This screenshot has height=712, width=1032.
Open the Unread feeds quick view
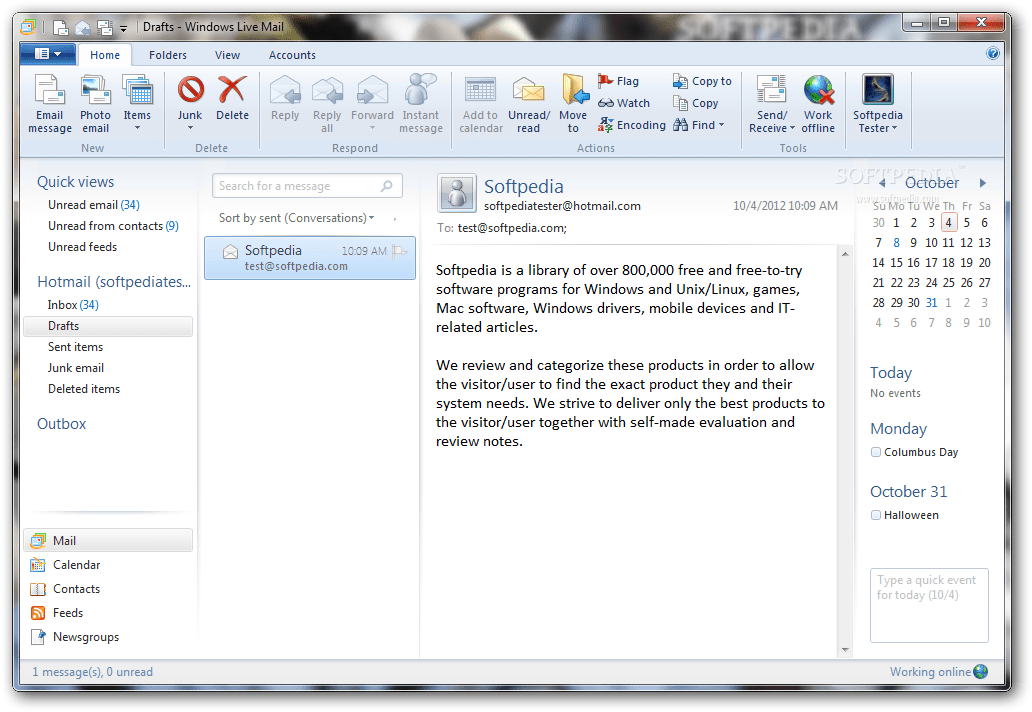coord(82,247)
